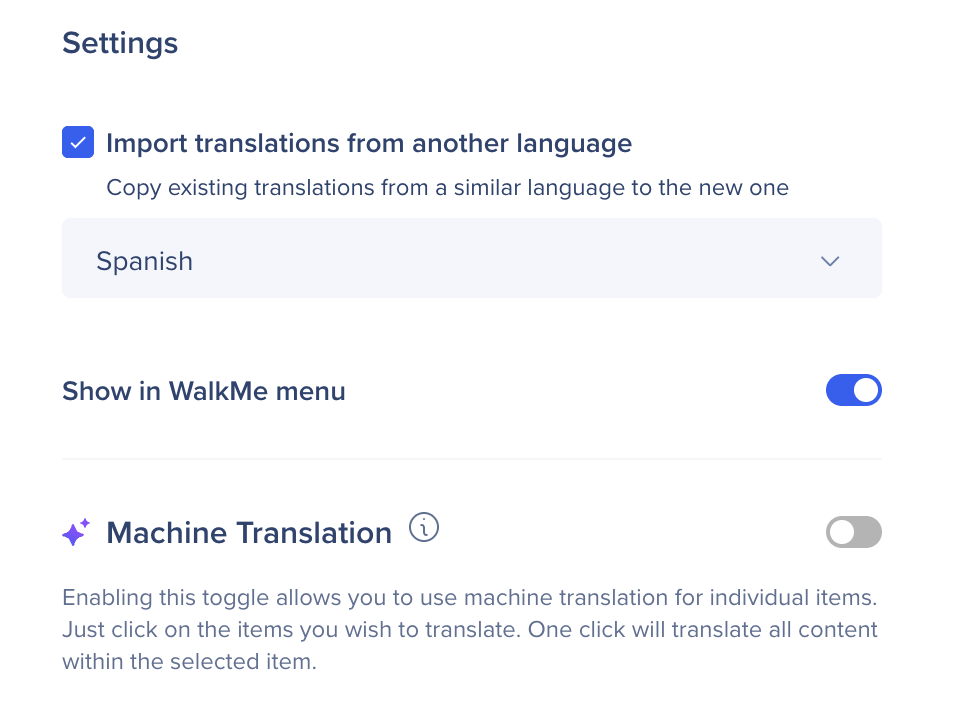Click the Enabling this toggle description line
The image size is (958, 708).
point(469,598)
